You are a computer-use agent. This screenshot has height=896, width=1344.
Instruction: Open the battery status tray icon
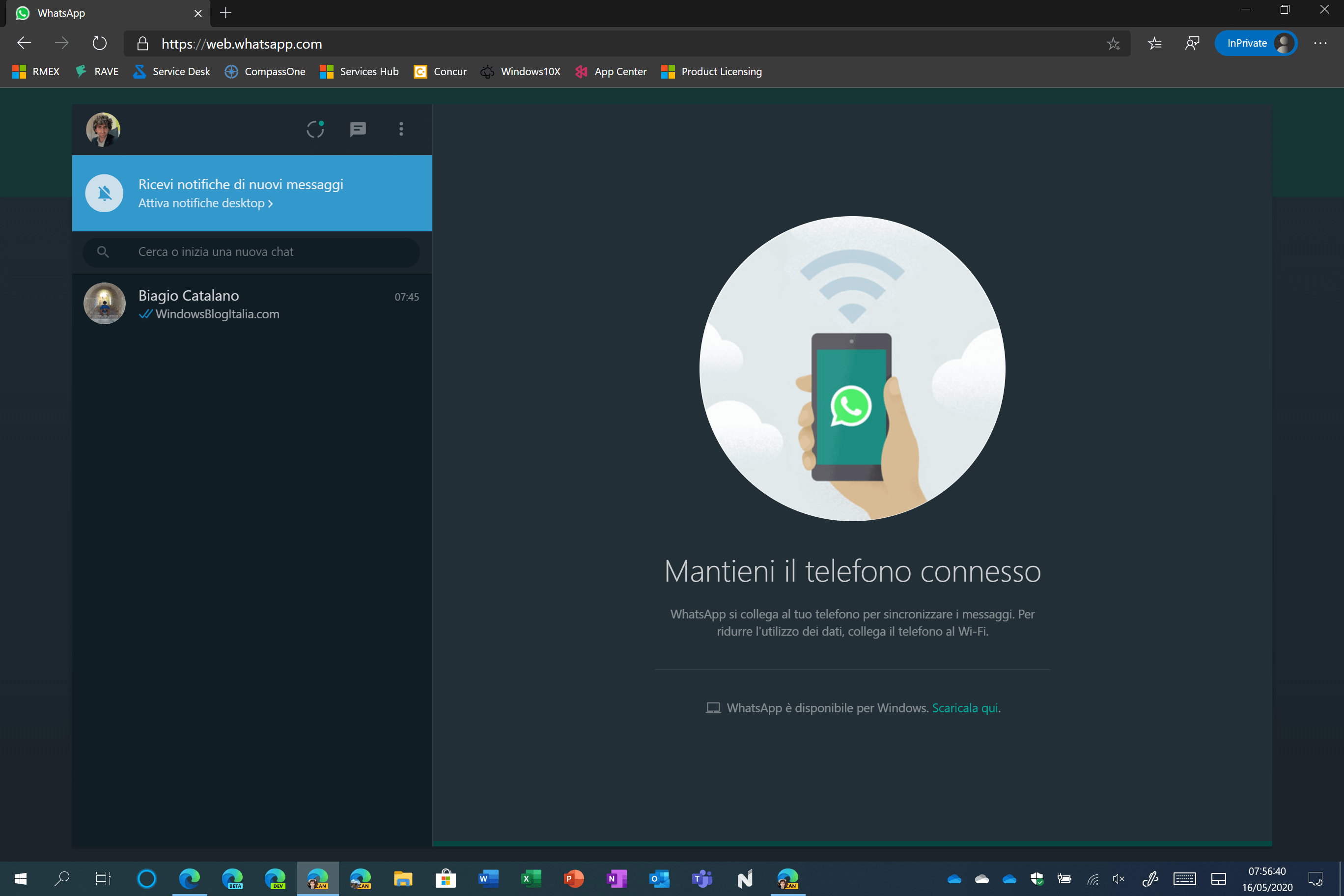tap(1064, 879)
